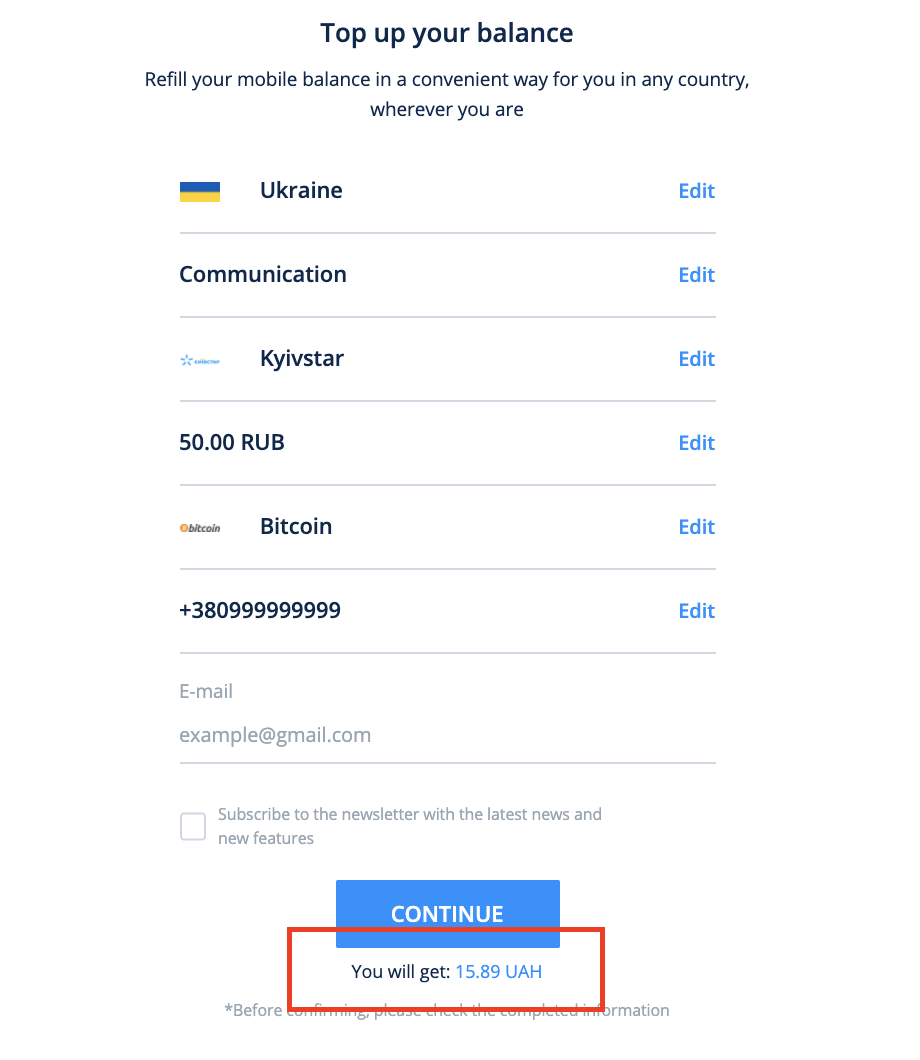Edit the Communication category row
The width and height of the screenshot is (920, 1060).
point(696,275)
